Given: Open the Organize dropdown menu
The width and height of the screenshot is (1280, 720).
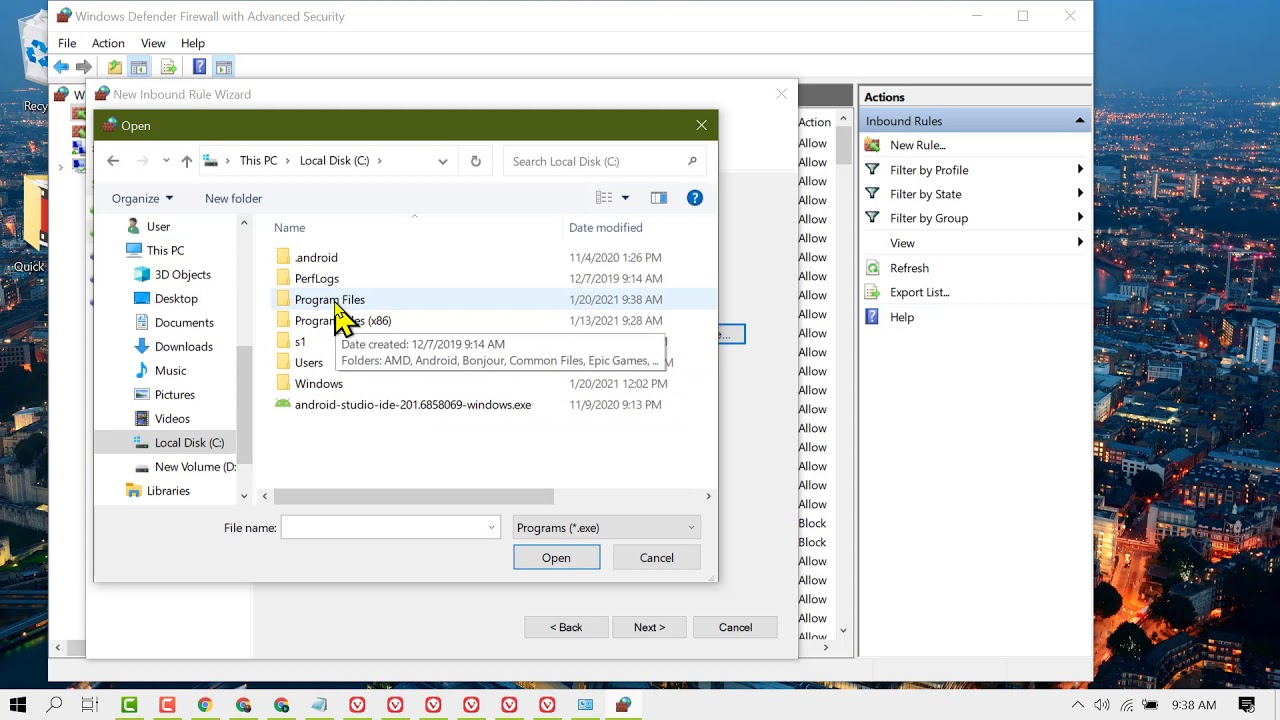Looking at the screenshot, I should pos(142,198).
